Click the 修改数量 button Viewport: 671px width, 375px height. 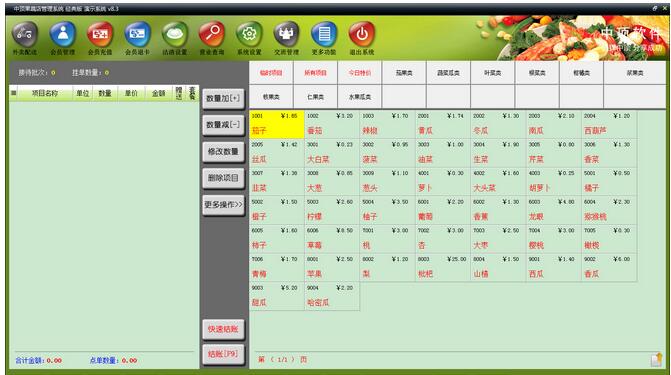(x=223, y=152)
